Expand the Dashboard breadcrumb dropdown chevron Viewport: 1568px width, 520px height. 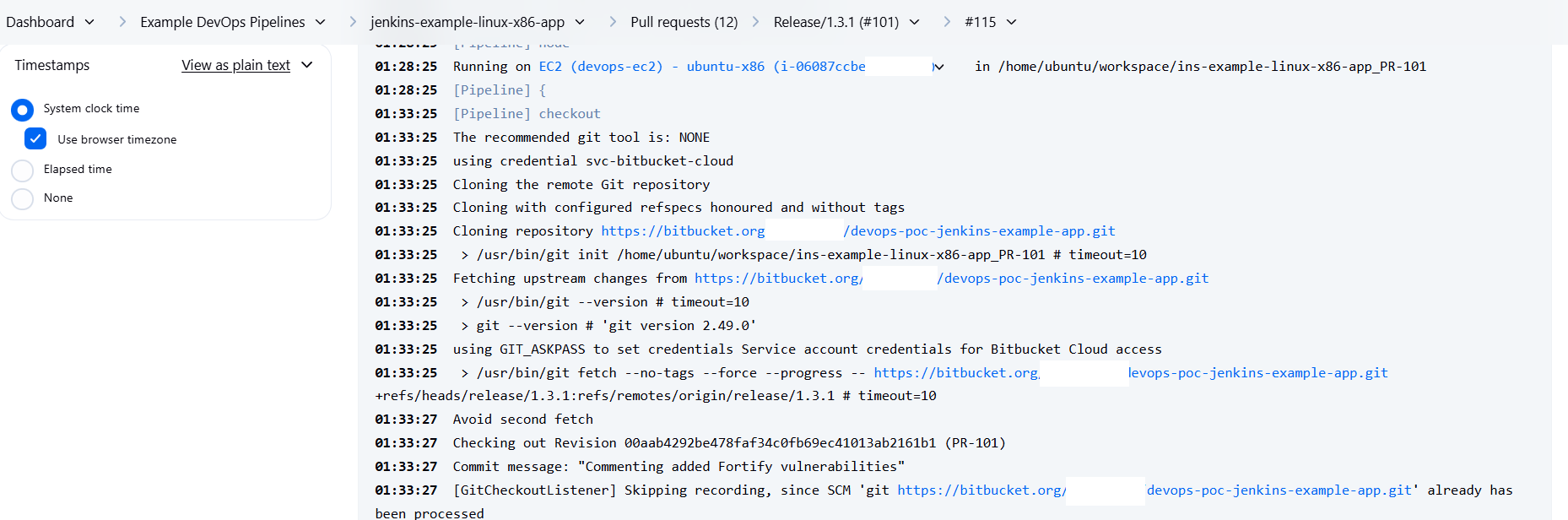[x=89, y=22]
